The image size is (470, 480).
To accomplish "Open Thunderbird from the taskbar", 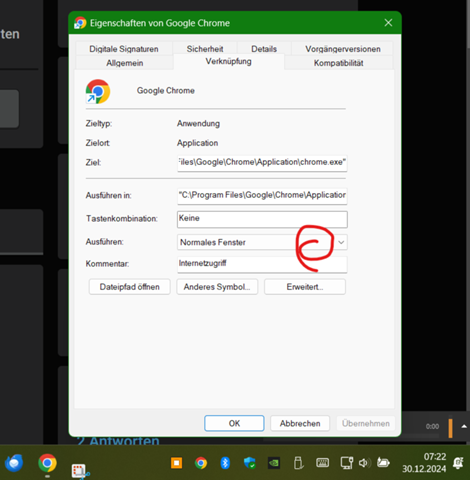I will click(x=14, y=463).
